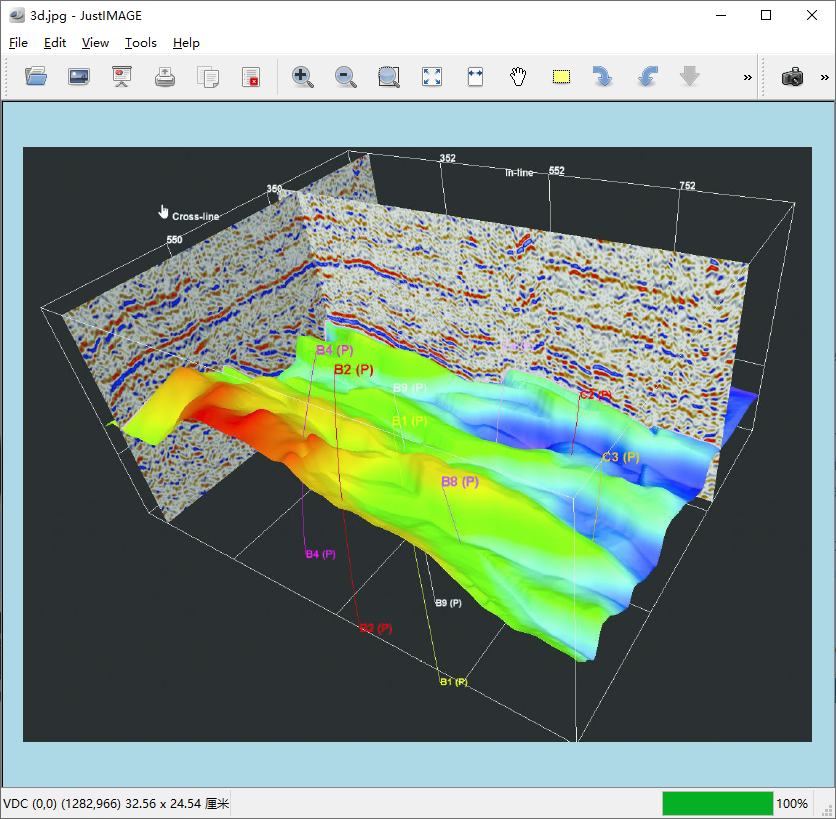Start the slideshow presentation icon
Image resolution: width=836 pixels, height=819 pixels.
[x=122, y=77]
